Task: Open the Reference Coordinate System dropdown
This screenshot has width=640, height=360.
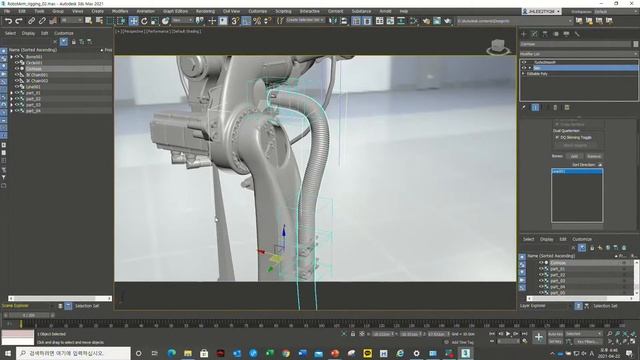Action: coord(182,20)
